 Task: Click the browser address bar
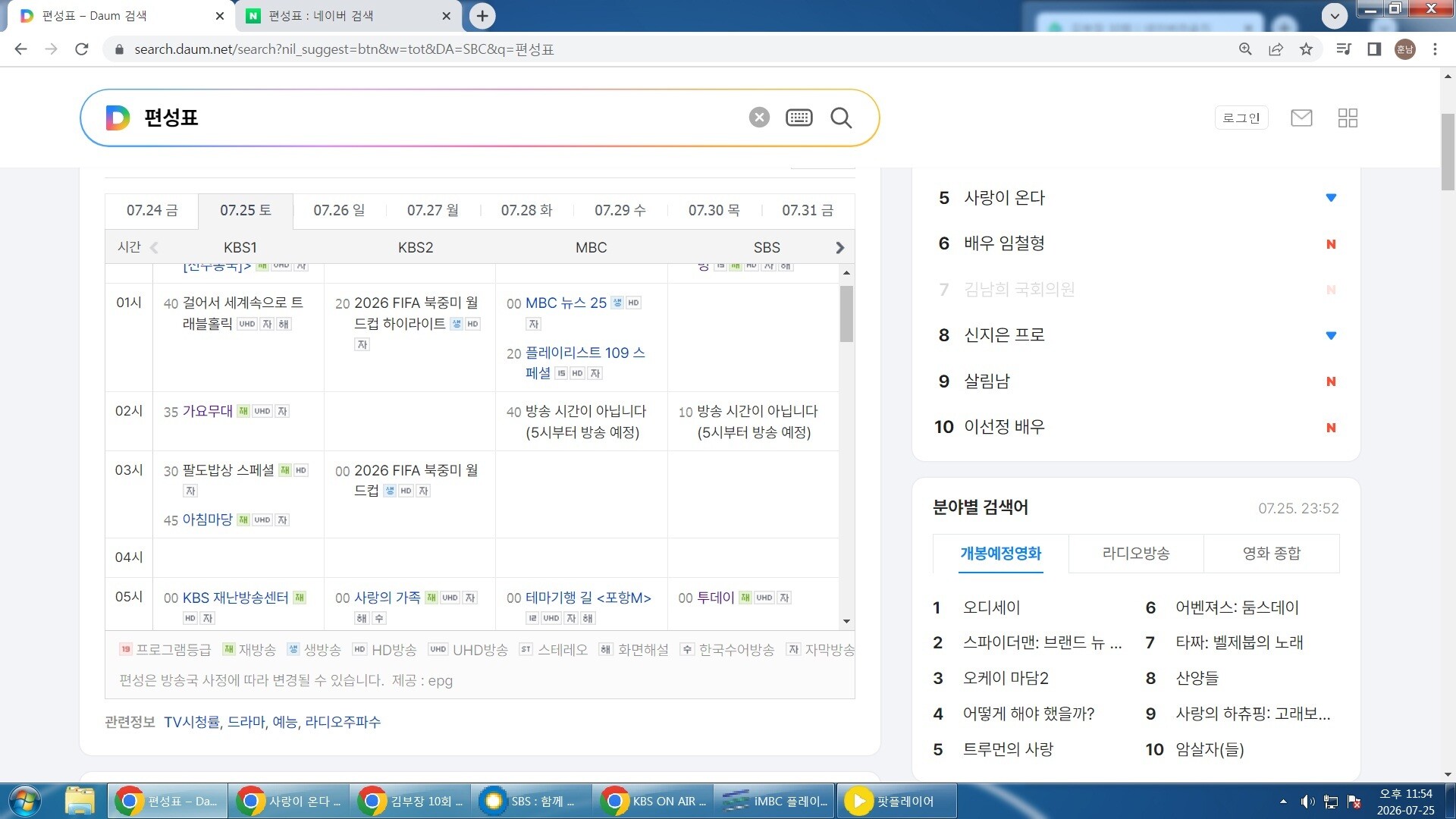(x=675, y=49)
